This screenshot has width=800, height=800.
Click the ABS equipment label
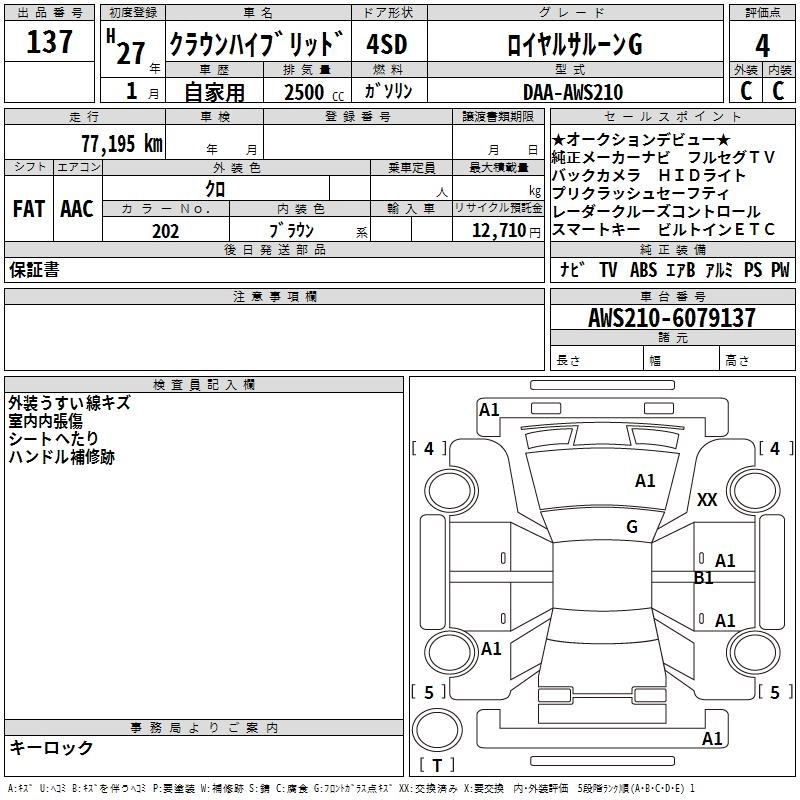[x=644, y=270]
